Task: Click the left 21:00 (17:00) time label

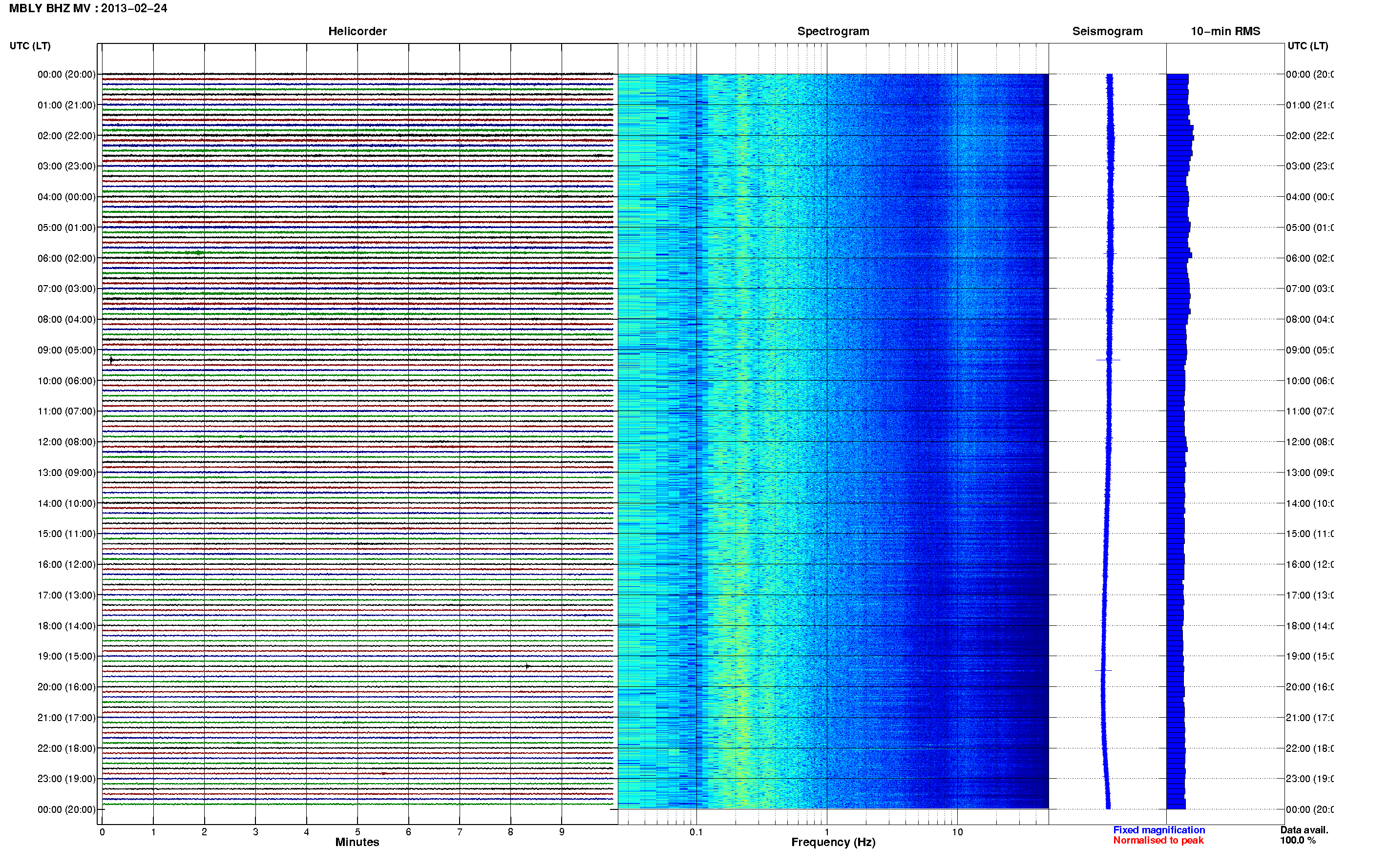Action: click(66, 718)
